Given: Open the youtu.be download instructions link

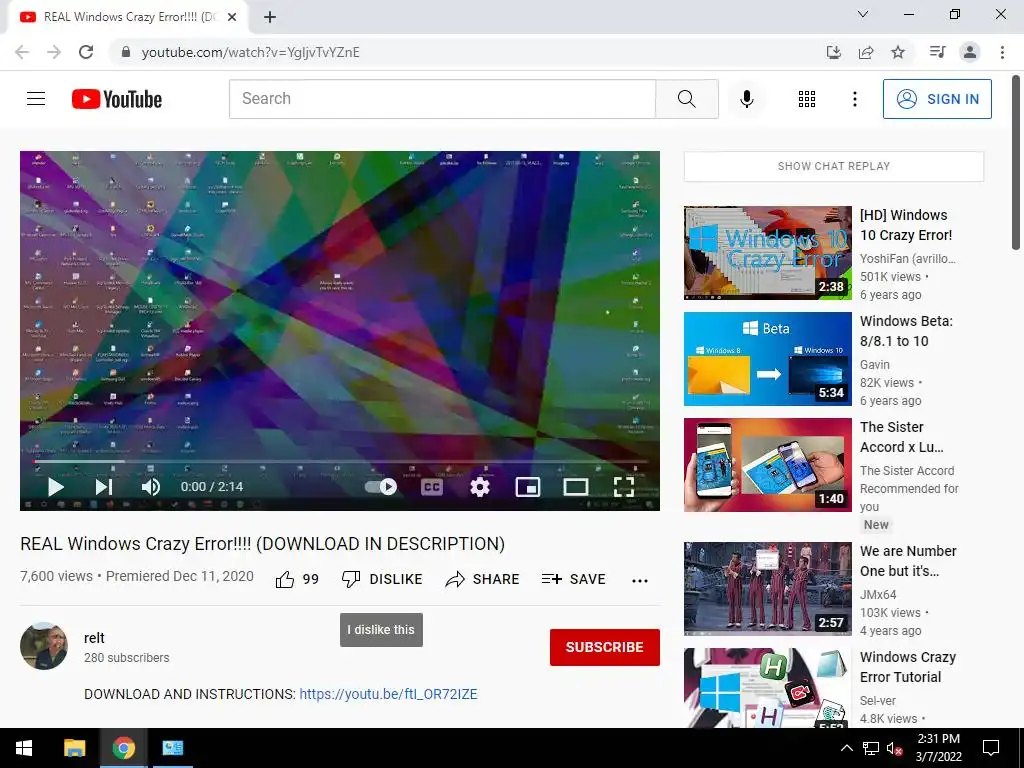Looking at the screenshot, I should (x=388, y=694).
